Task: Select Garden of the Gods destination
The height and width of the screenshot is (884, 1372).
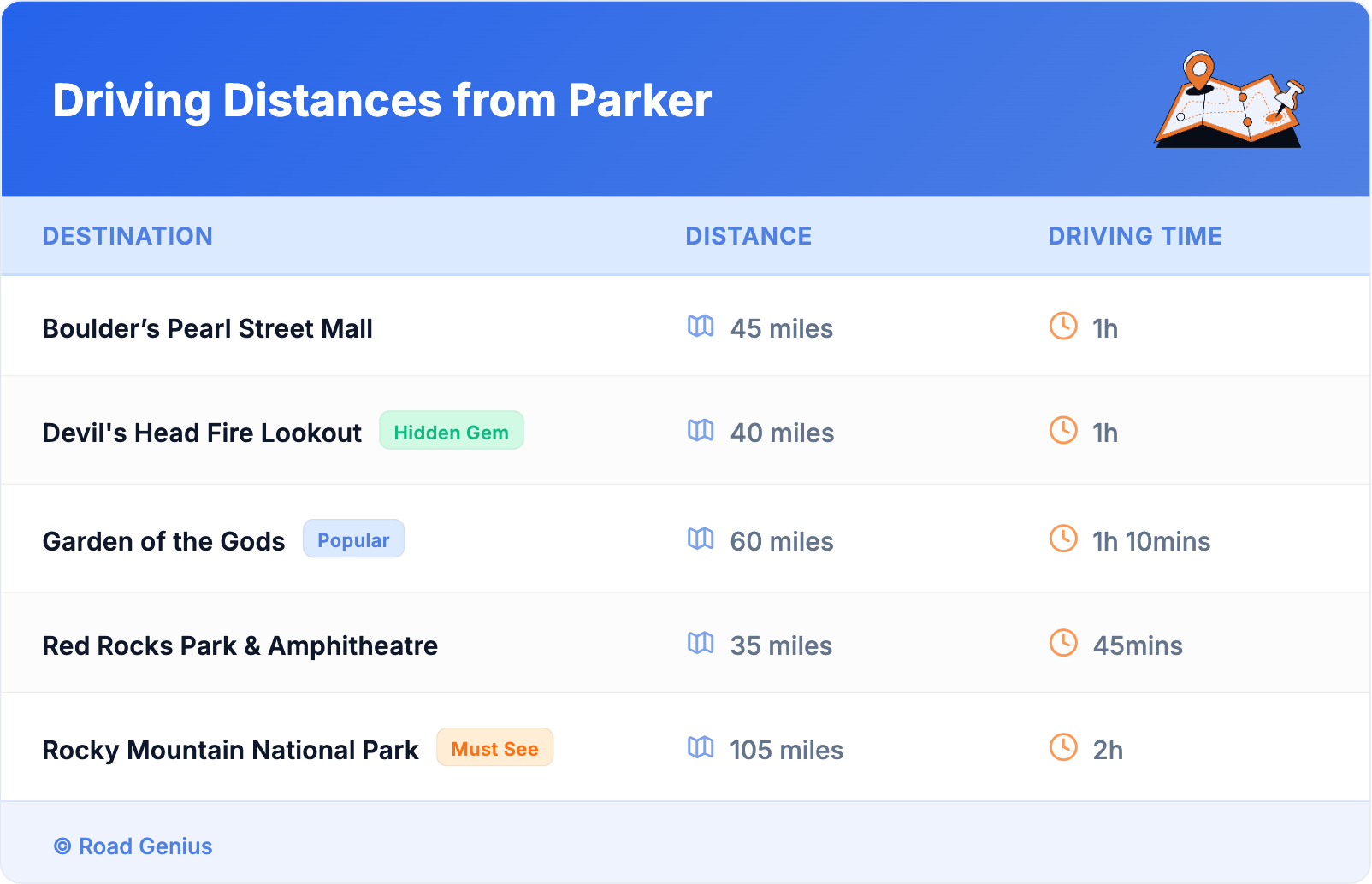Action: (x=163, y=542)
